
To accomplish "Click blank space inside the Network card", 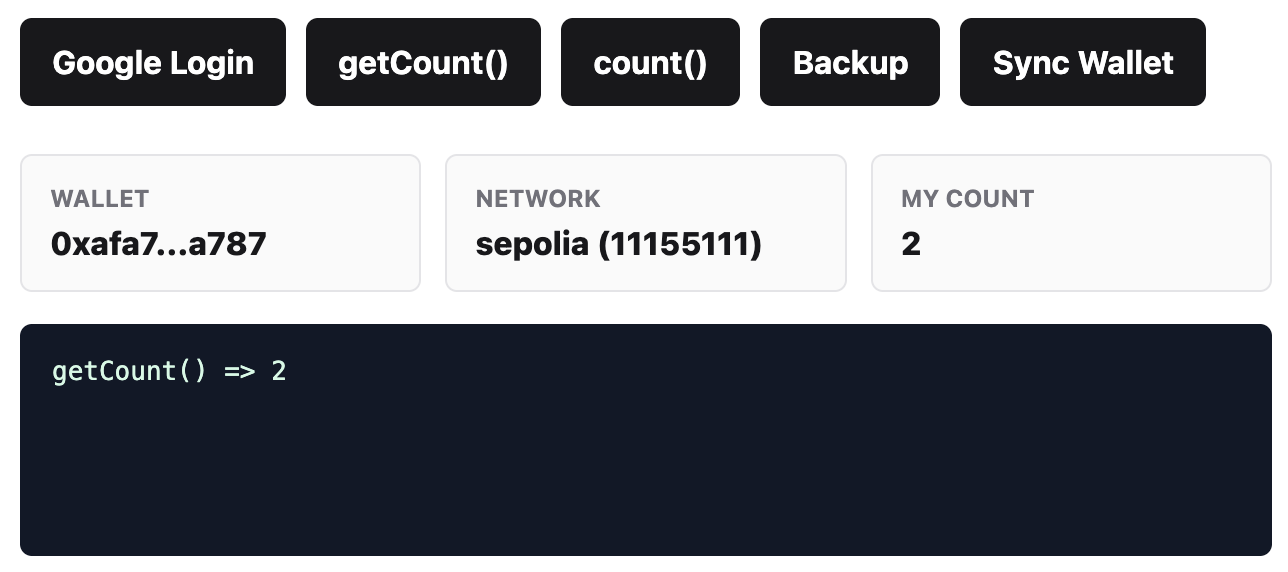I will click(x=800, y=200).
